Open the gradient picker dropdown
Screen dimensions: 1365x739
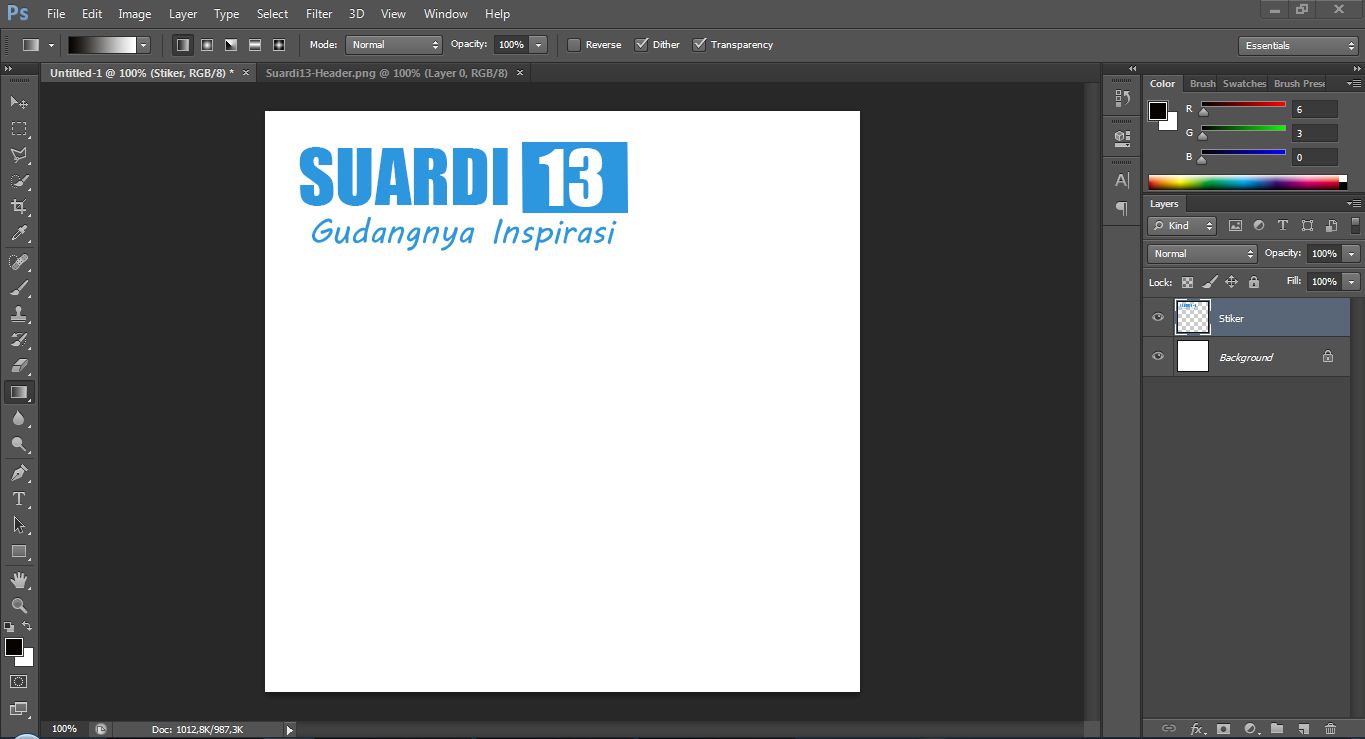(x=142, y=44)
